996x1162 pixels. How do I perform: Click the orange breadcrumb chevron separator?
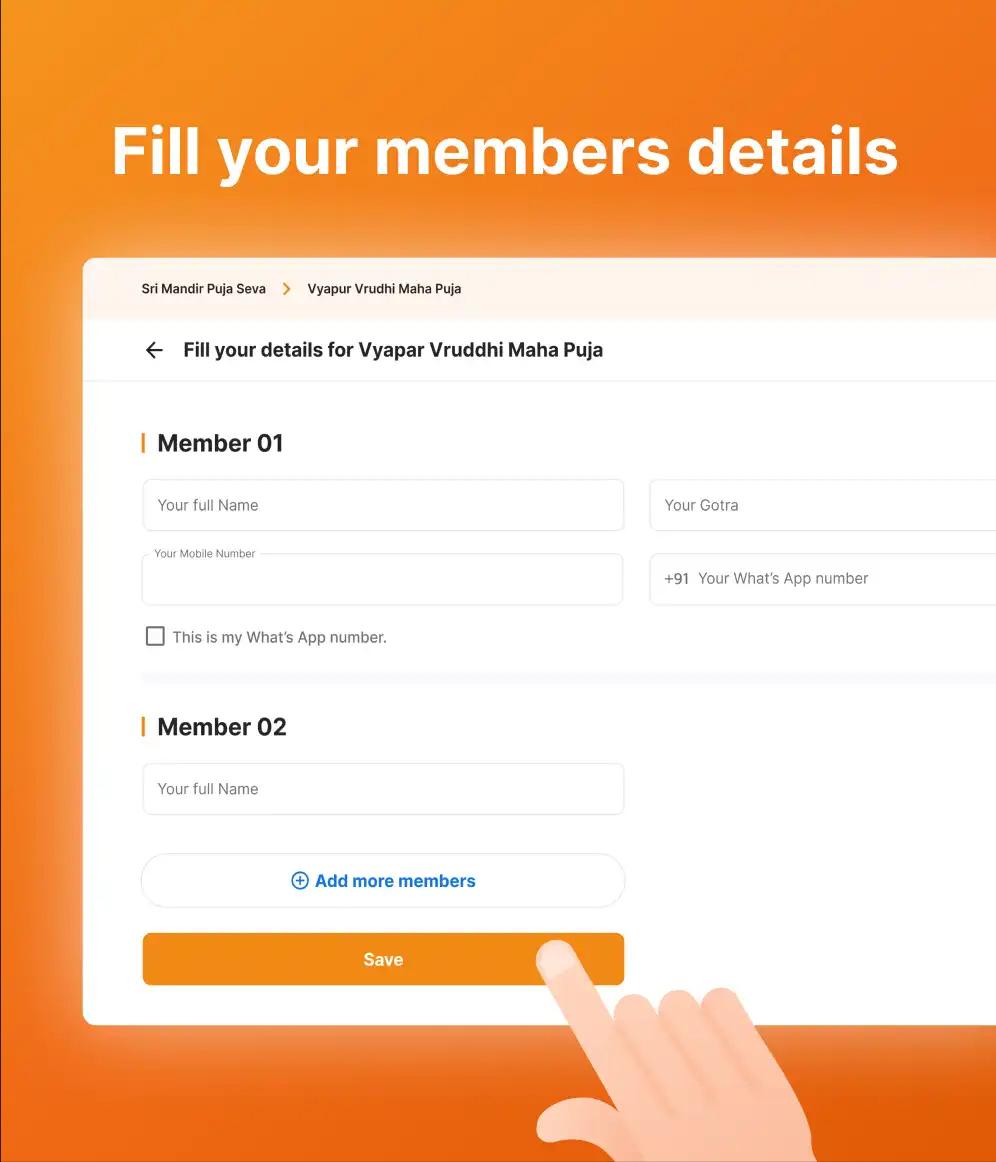click(287, 289)
